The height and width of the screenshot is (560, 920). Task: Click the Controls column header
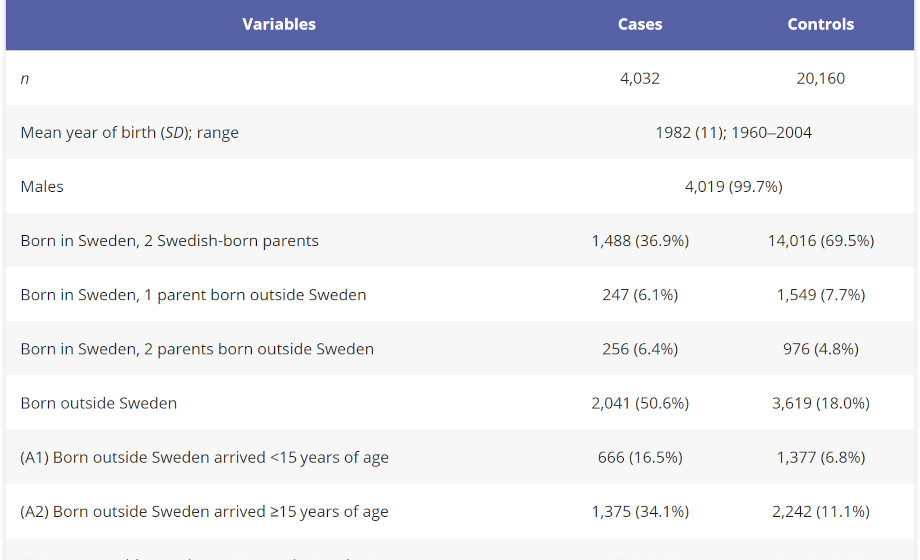point(820,24)
